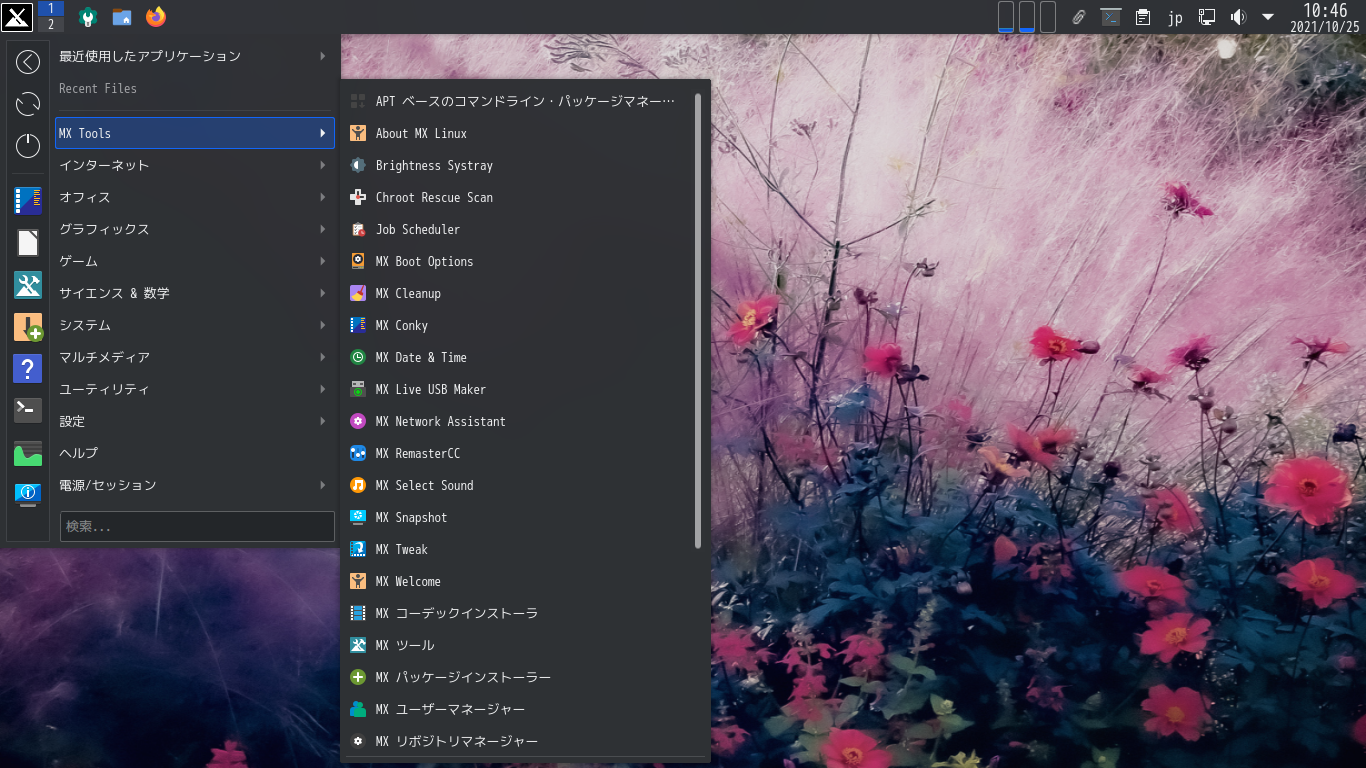Image resolution: width=1366 pixels, height=768 pixels.
Task: Open MX Conky icon in submenu
Action: pyautogui.click(x=358, y=325)
